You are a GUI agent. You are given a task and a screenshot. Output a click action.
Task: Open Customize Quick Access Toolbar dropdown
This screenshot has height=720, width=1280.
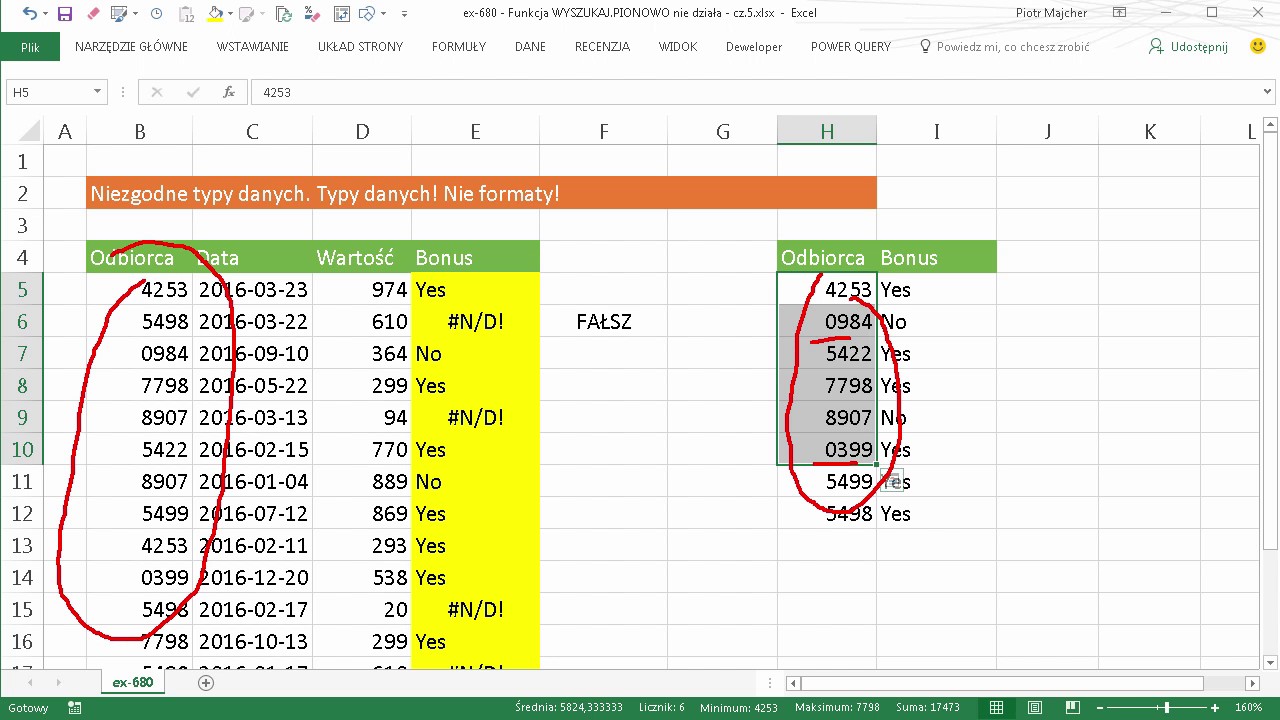pyautogui.click(x=404, y=14)
